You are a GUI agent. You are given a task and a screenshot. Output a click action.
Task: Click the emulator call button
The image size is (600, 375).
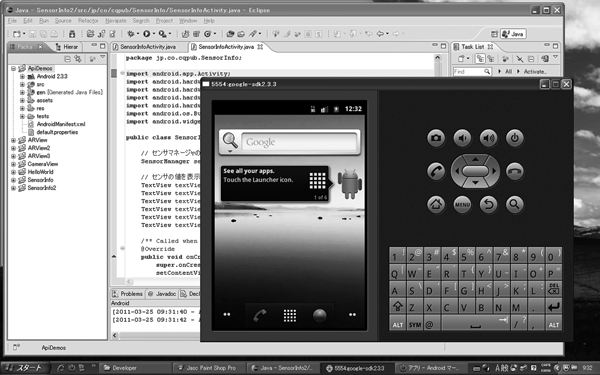(x=436, y=171)
